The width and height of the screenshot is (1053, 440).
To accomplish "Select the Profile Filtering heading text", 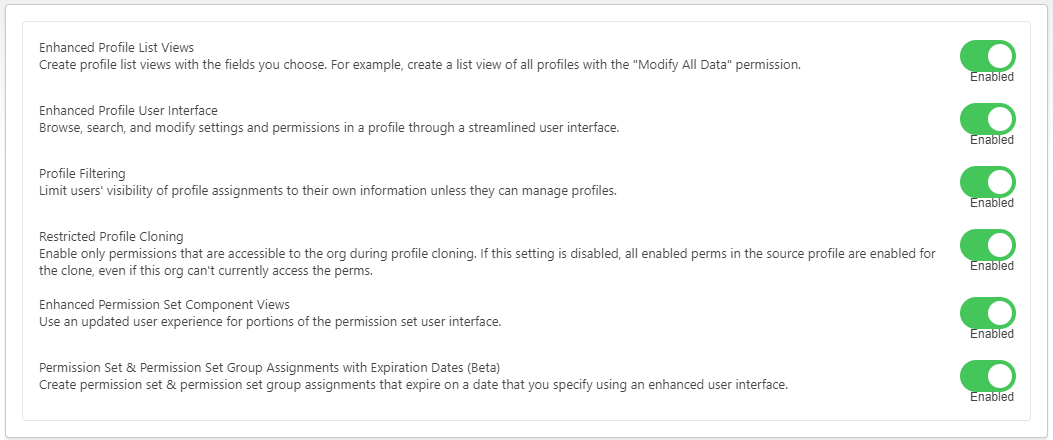I will click(x=82, y=173).
